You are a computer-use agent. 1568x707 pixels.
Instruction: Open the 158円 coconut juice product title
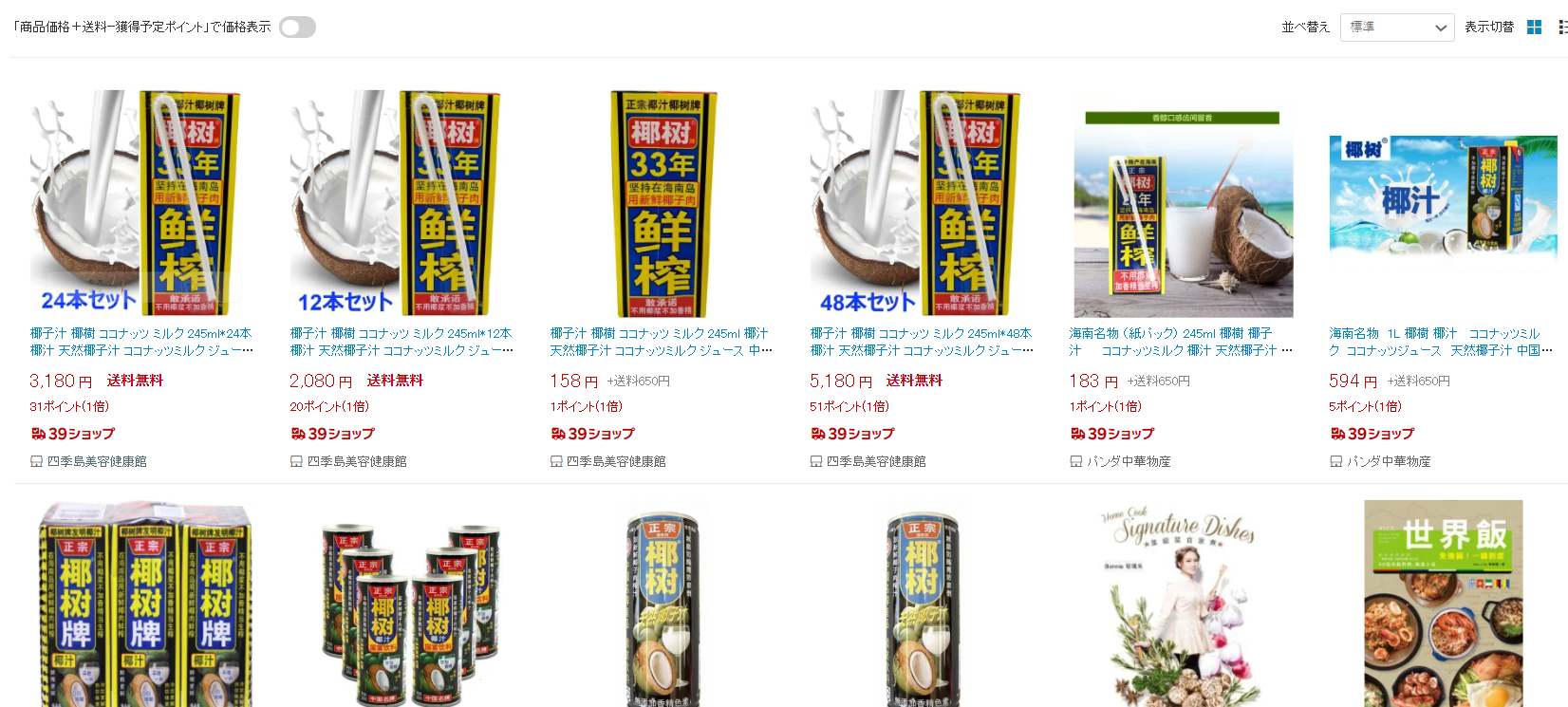(661, 342)
